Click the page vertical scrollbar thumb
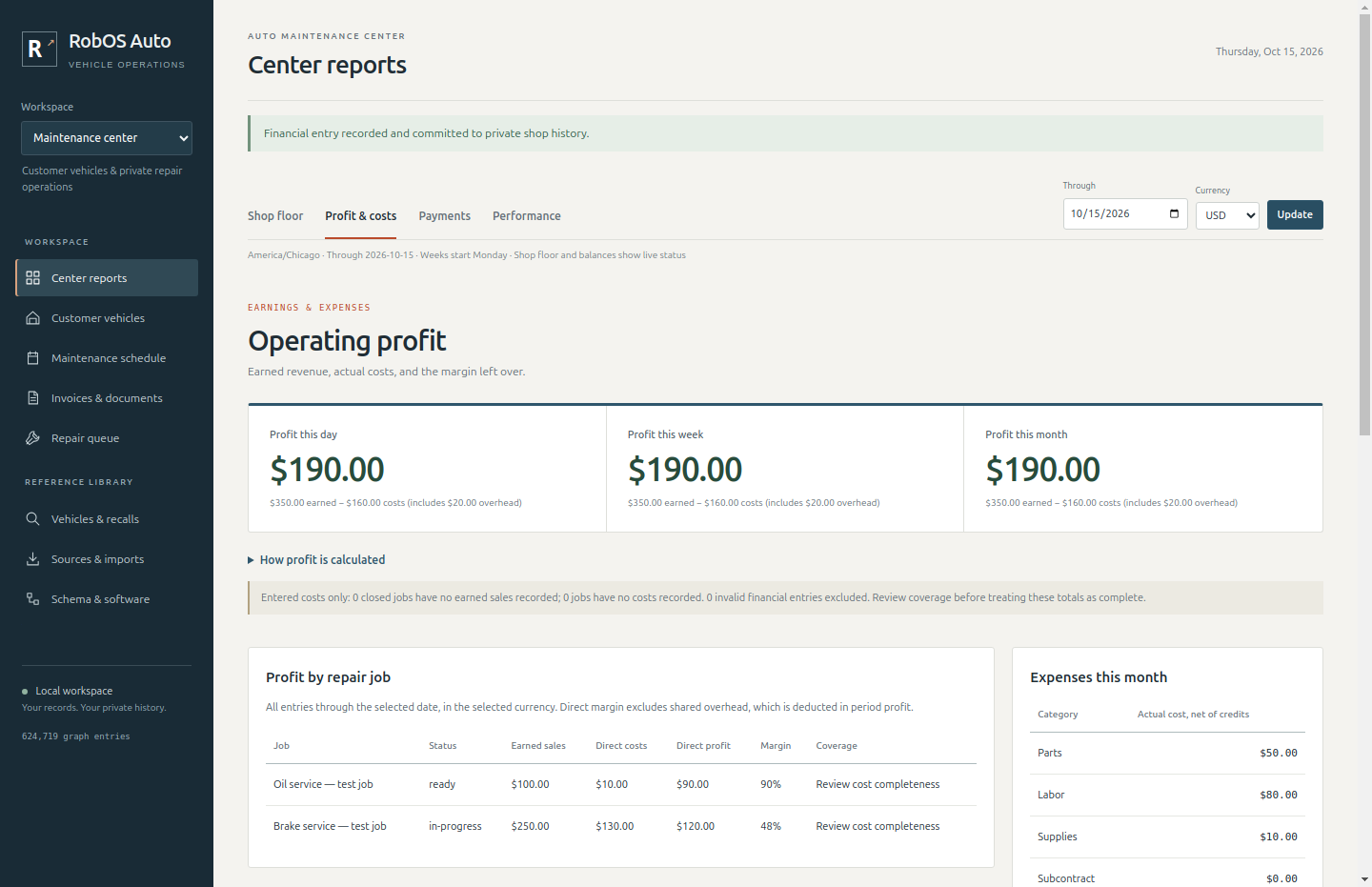This screenshot has width=1372, height=887. 1364,225
